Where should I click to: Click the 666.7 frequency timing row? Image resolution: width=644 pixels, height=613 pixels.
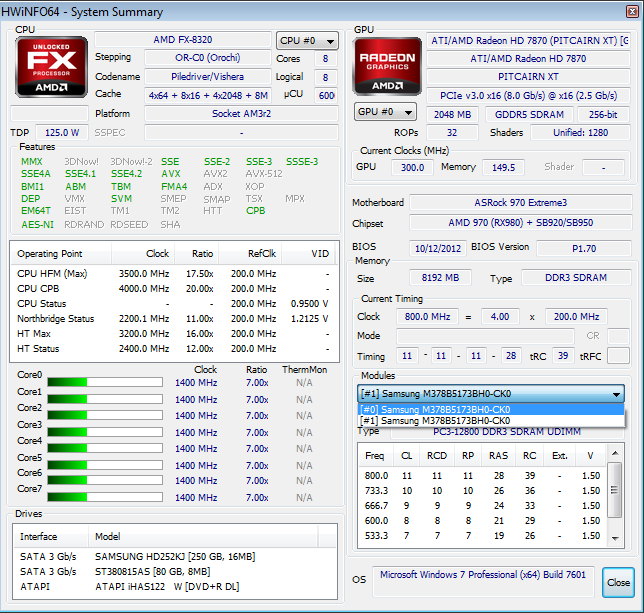pyautogui.click(x=483, y=506)
